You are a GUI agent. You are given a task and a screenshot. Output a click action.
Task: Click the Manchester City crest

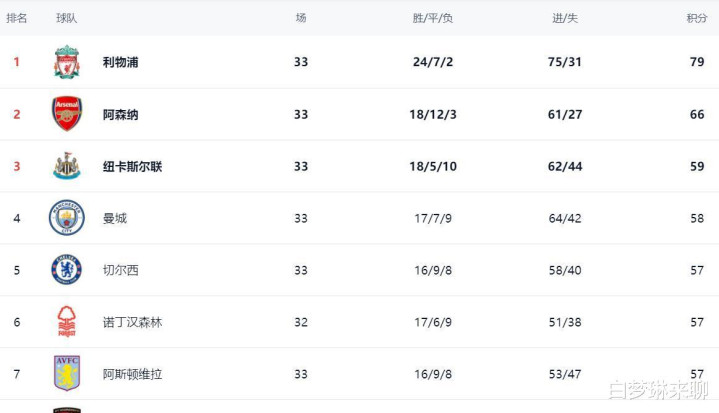(x=67, y=218)
